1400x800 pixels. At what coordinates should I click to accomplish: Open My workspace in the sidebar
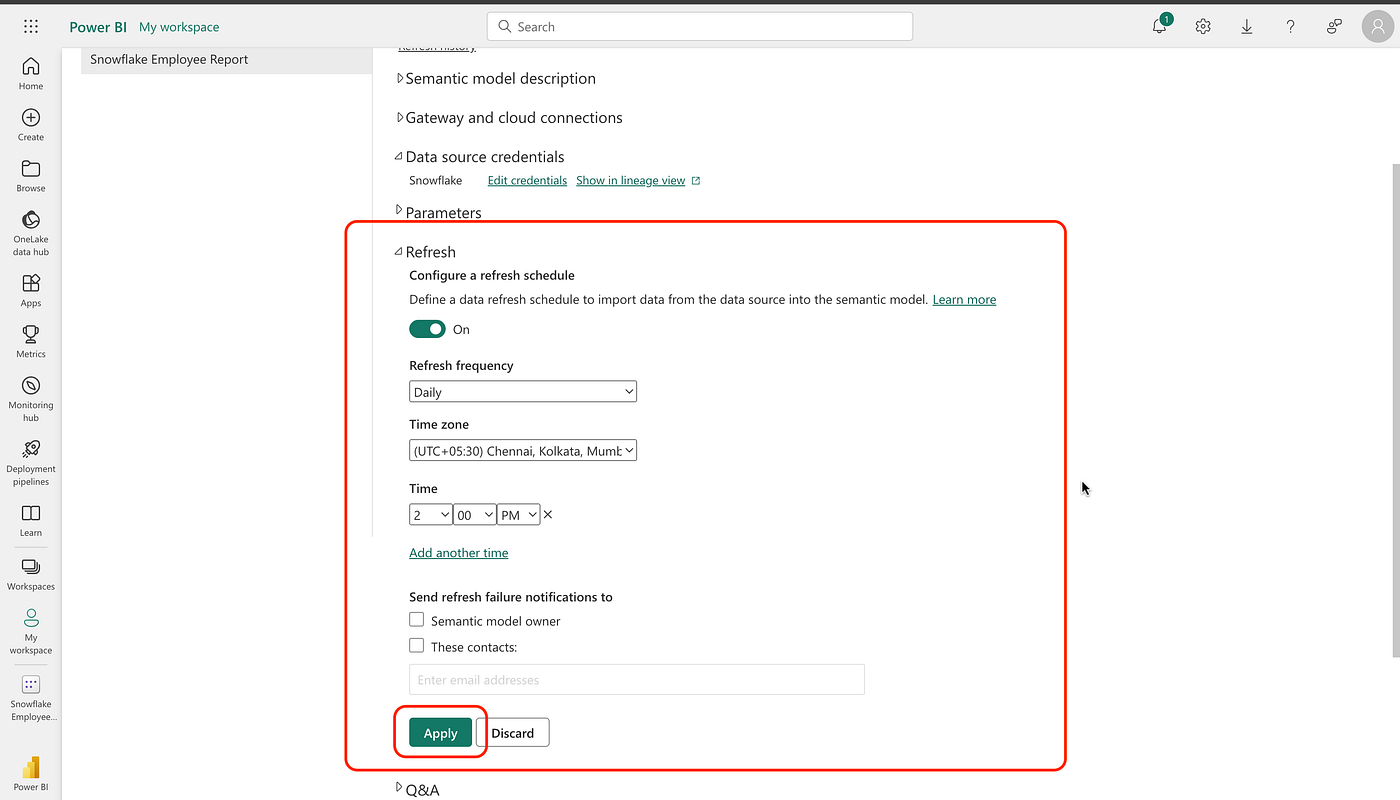coord(31,631)
